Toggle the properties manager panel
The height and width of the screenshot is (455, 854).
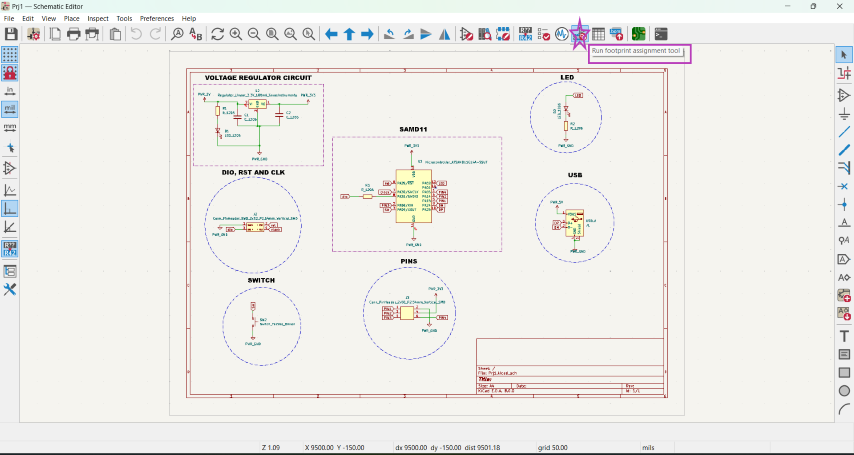pyautogui.click(x=10, y=289)
